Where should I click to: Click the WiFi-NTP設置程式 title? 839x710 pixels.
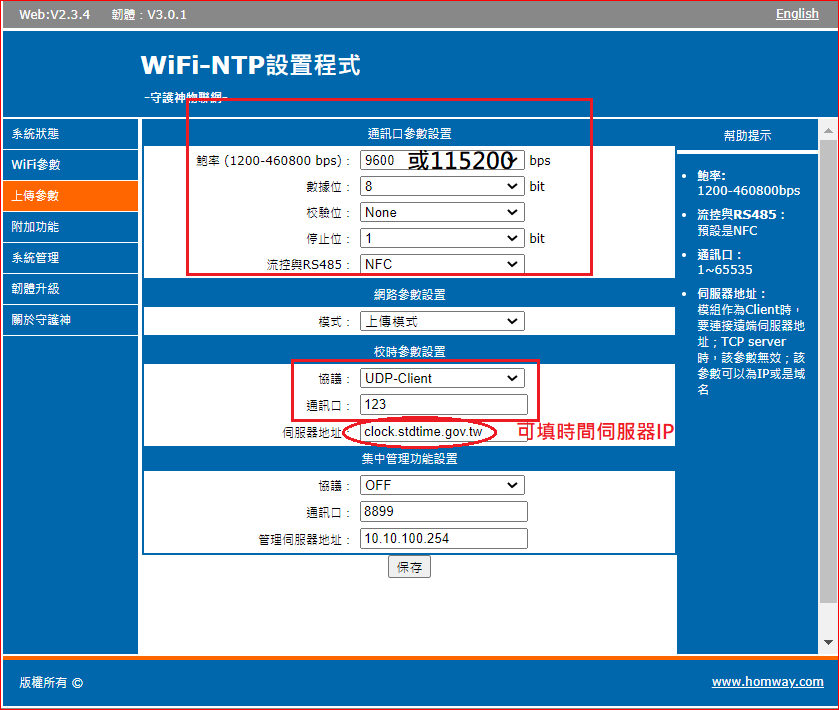250,65
